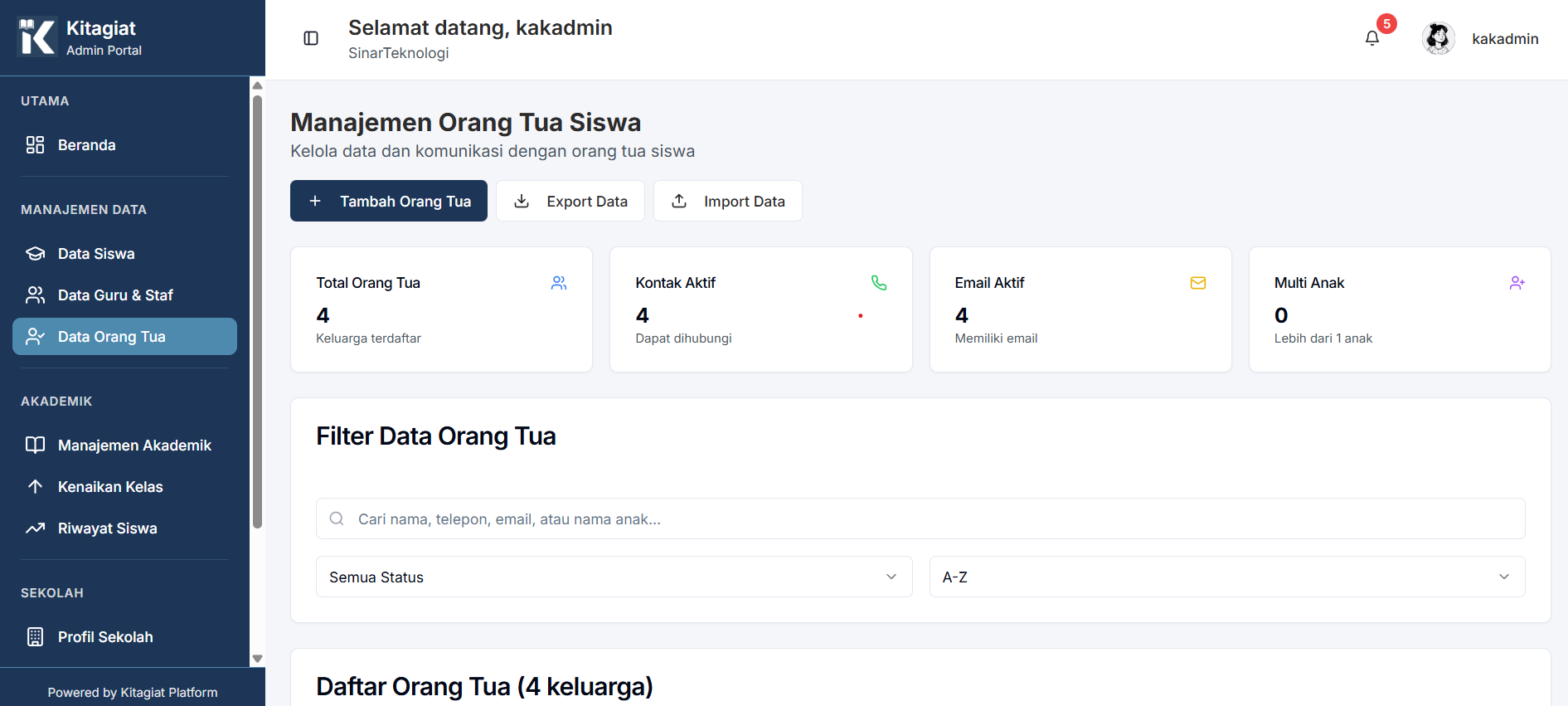Open Profil Sekolah menu item
This screenshot has width=1568, height=706.
click(124, 637)
